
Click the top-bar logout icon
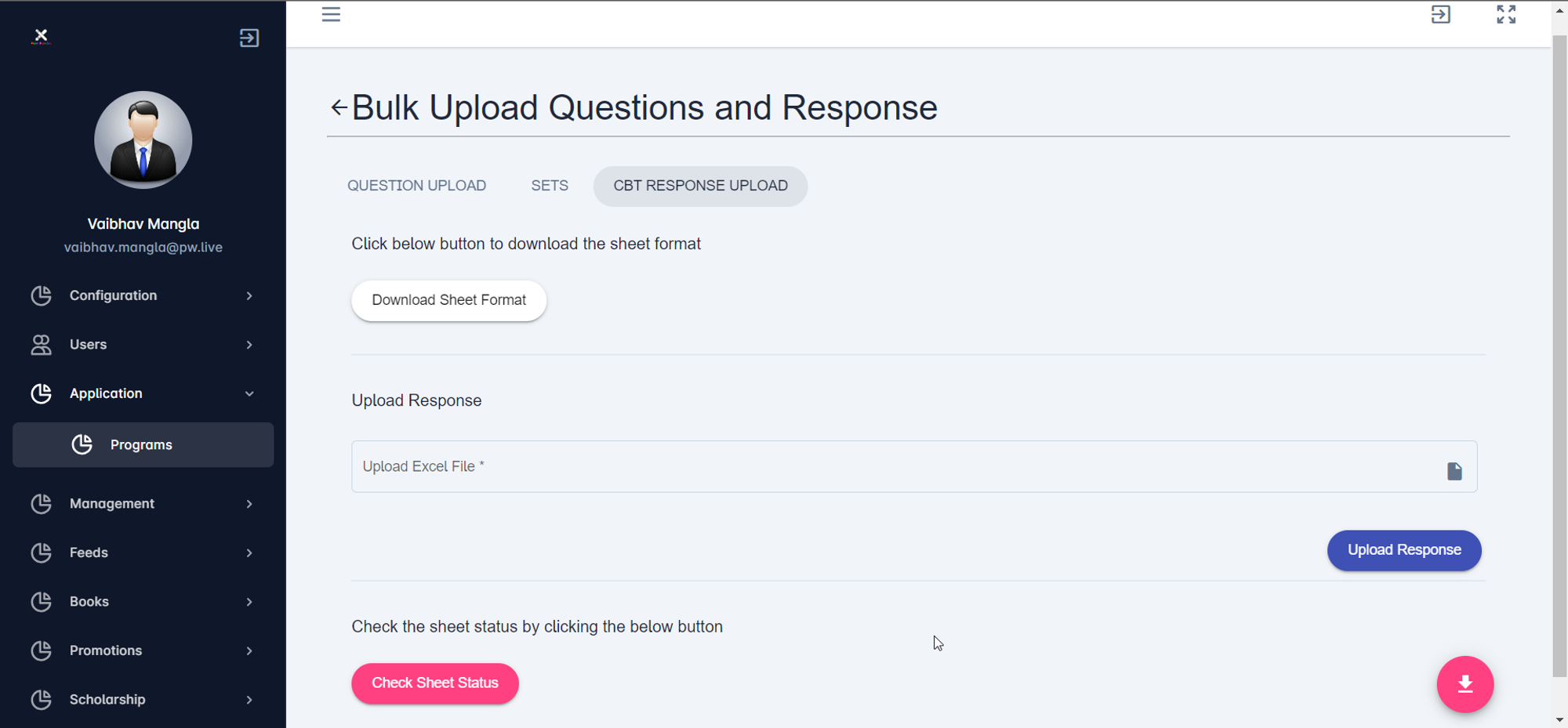(1440, 15)
